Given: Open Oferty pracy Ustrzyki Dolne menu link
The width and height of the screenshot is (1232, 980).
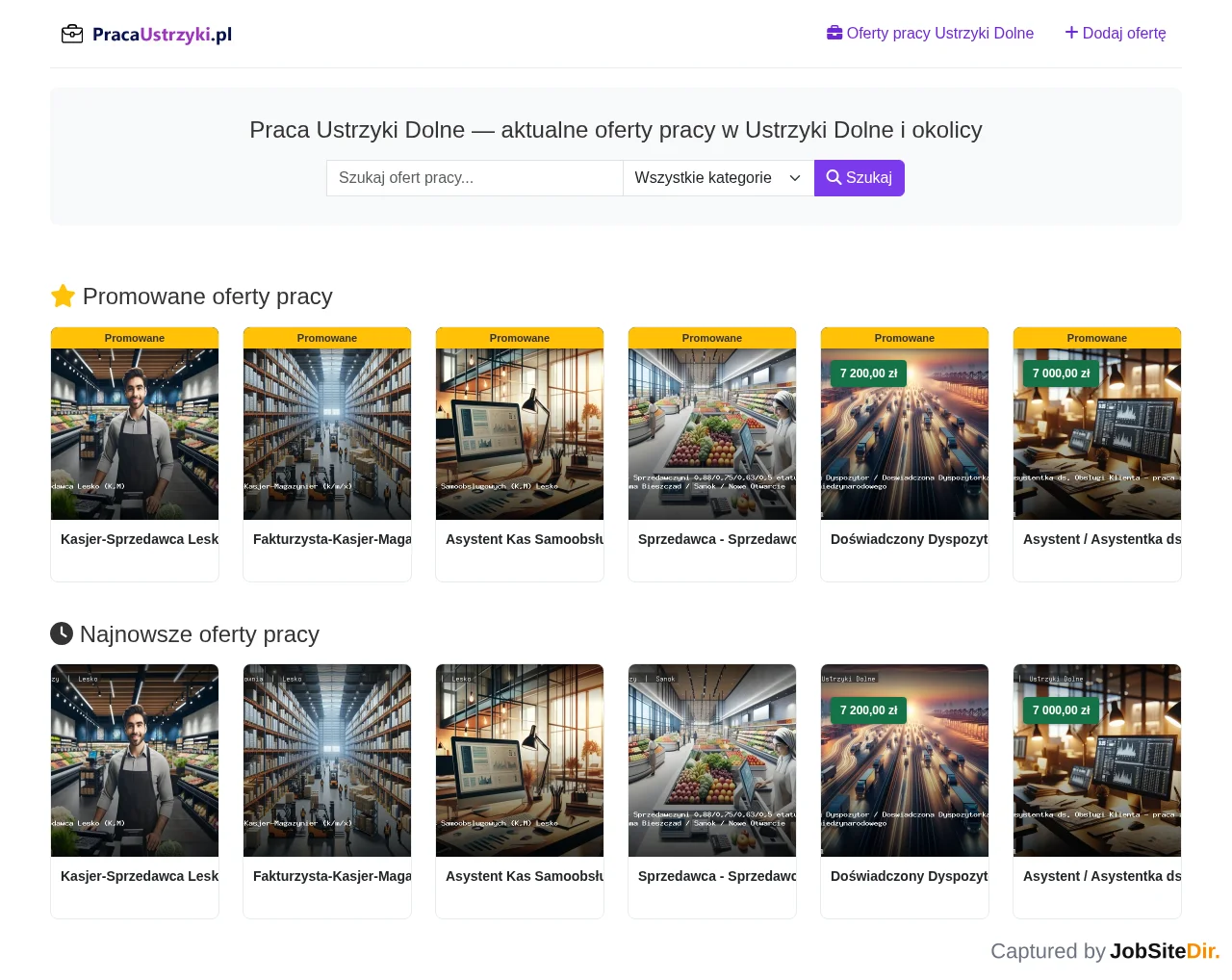Looking at the screenshot, I should click(x=930, y=33).
